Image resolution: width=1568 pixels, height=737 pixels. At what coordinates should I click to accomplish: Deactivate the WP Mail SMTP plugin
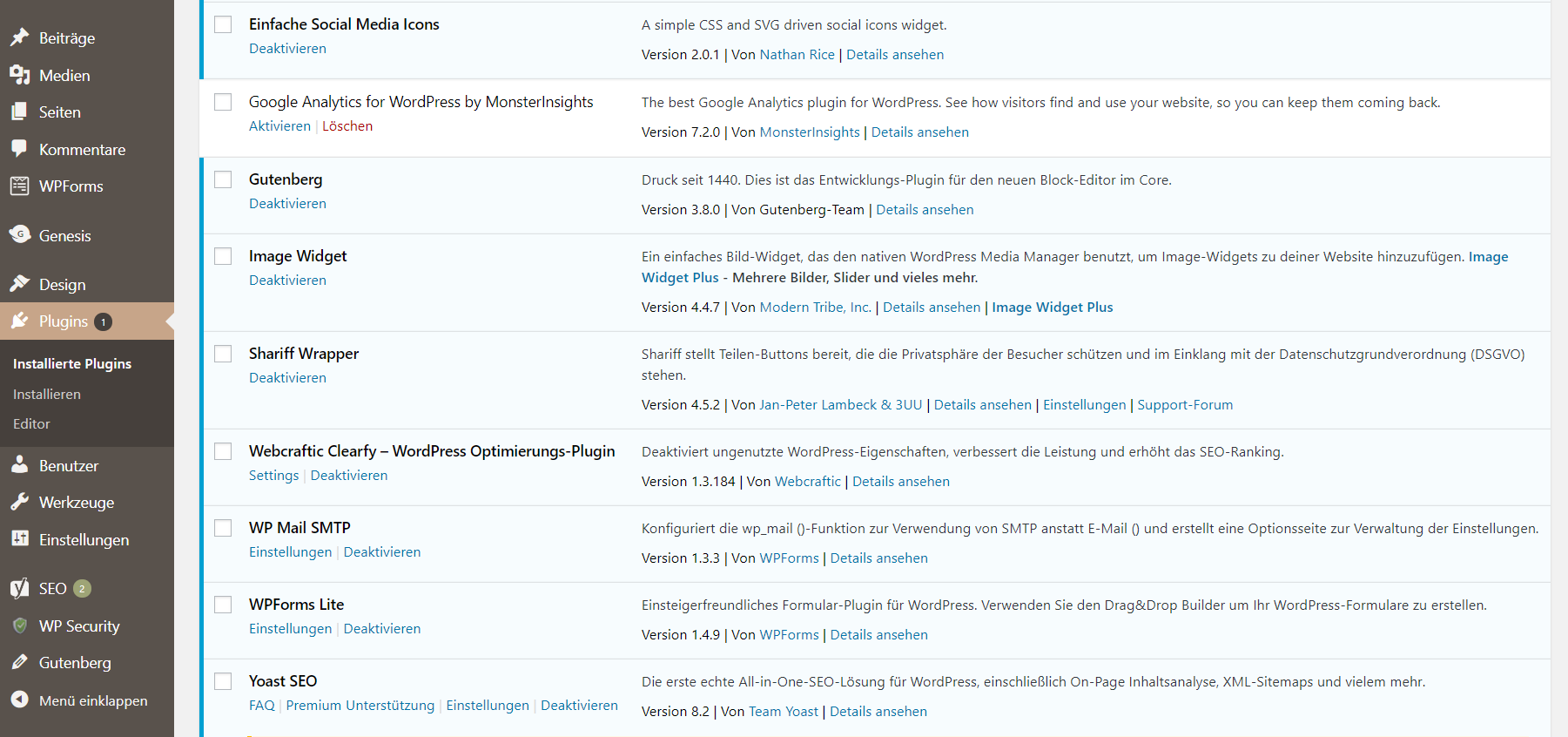pos(382,552)
